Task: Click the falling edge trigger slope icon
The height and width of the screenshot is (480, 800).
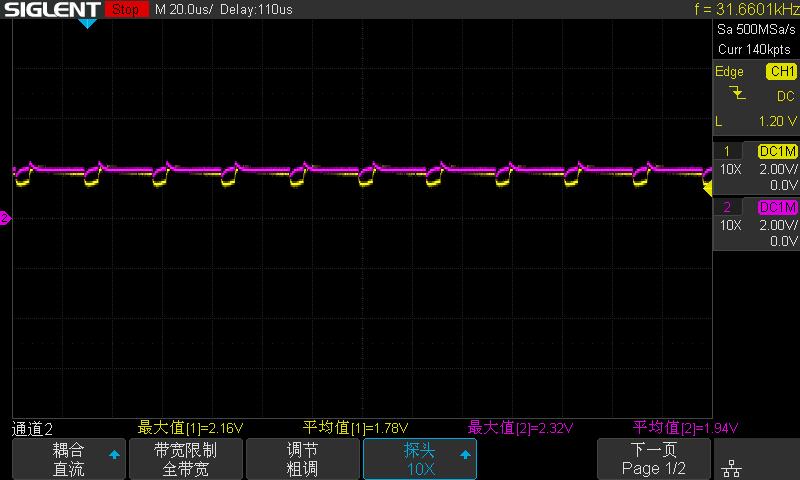Action: coord(737,93)
